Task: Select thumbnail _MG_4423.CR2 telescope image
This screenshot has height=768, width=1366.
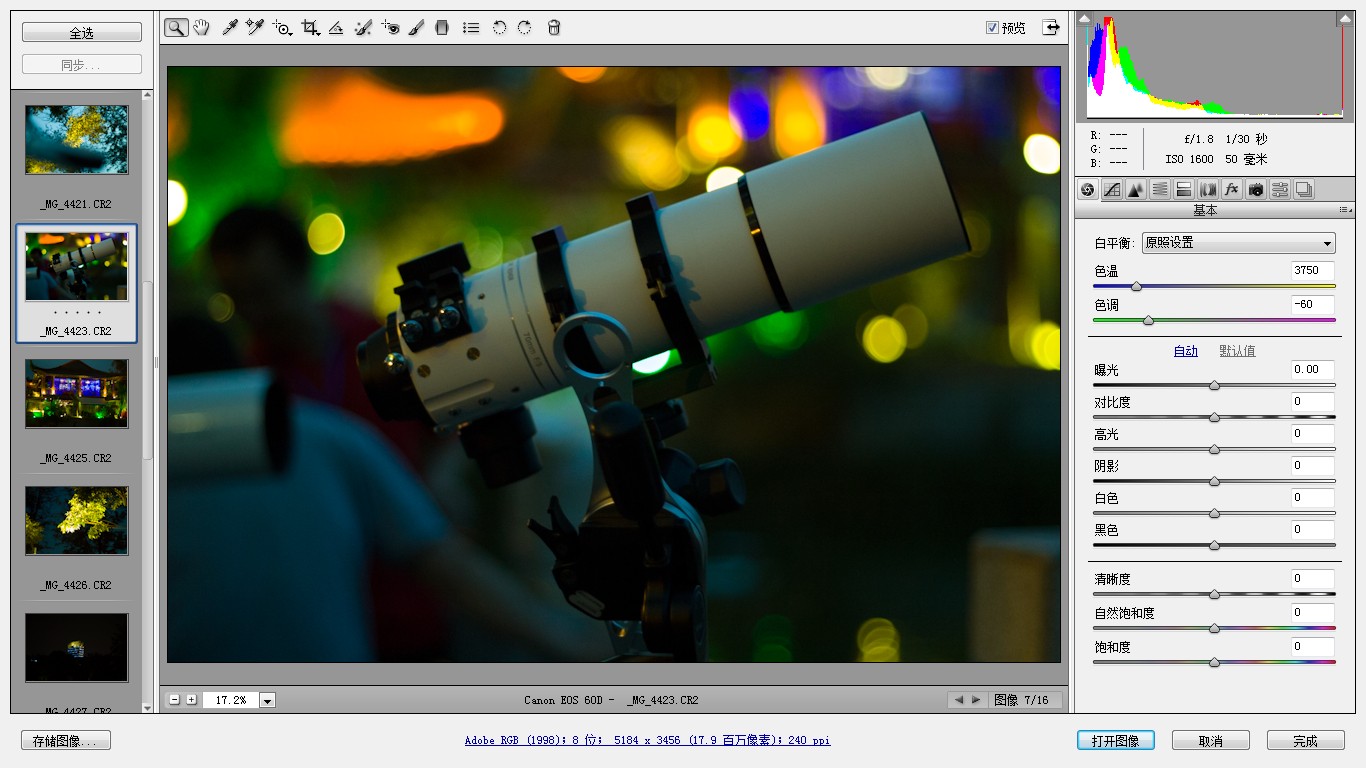Action: click(x=77, y=267)
